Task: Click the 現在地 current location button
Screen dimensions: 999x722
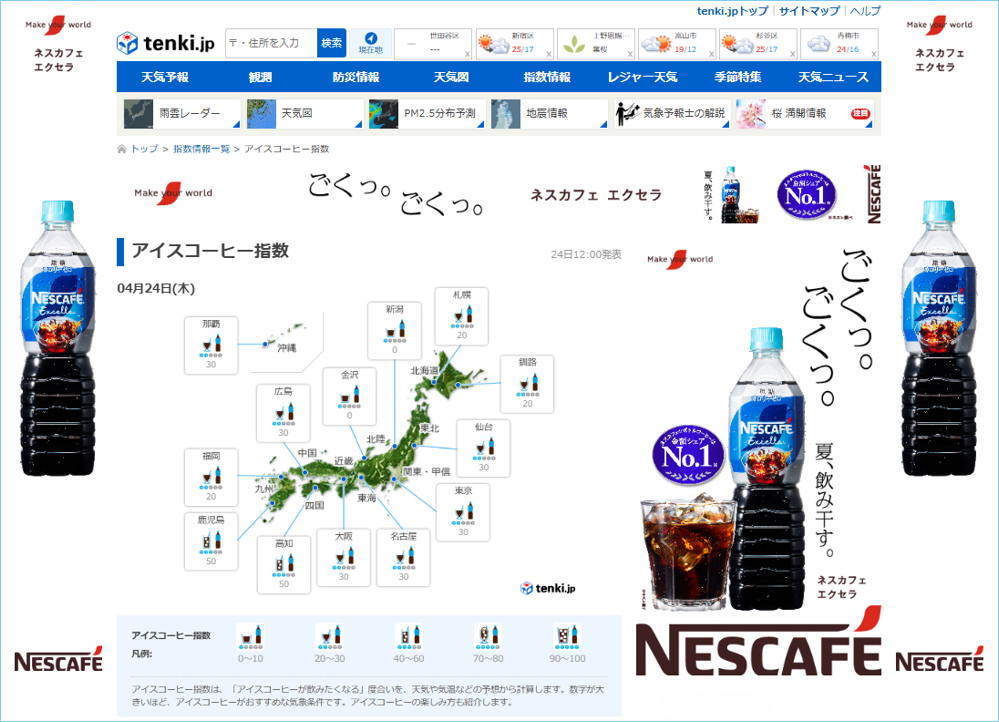Action: click(370, 43)
